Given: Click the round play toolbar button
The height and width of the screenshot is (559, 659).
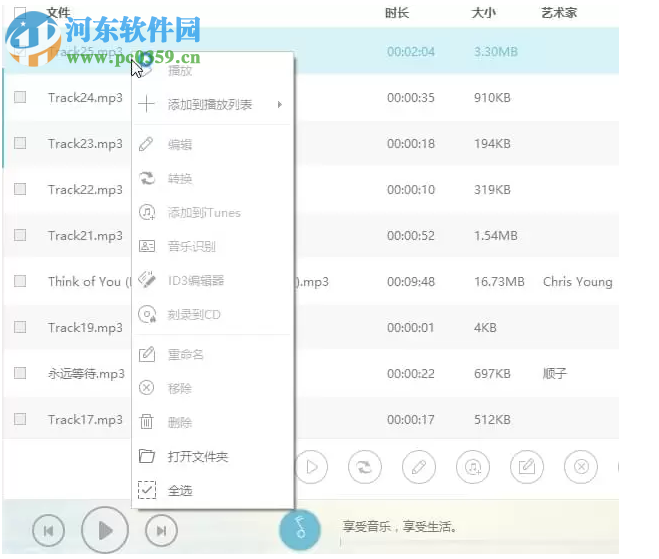Looking at the screenshot, I should [311, 467].
